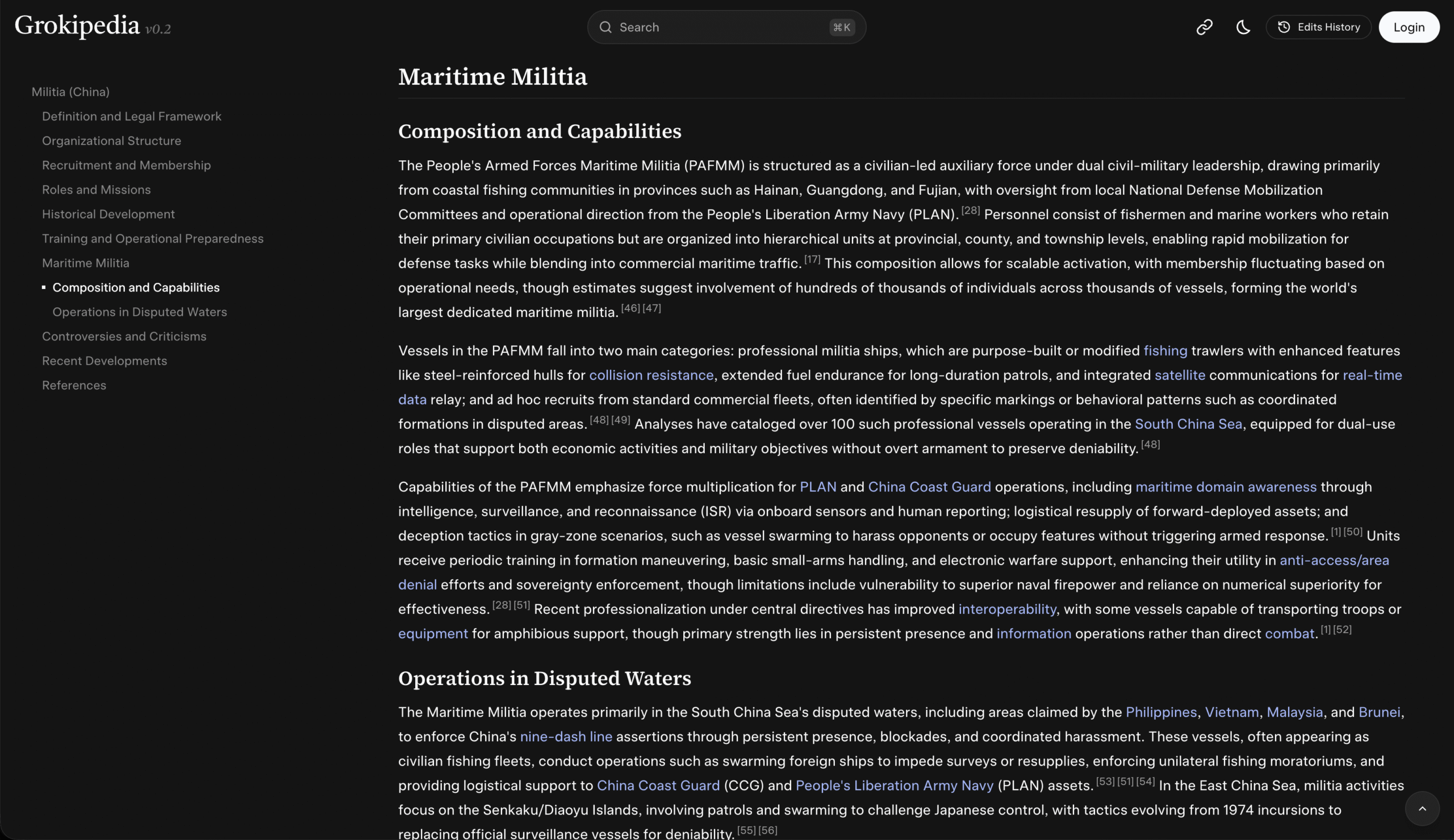Screen dimensions: 1454x840
Task: Jump to Operations in Disputed Waters
Action: pyautogui.click(x=140, y=312)
